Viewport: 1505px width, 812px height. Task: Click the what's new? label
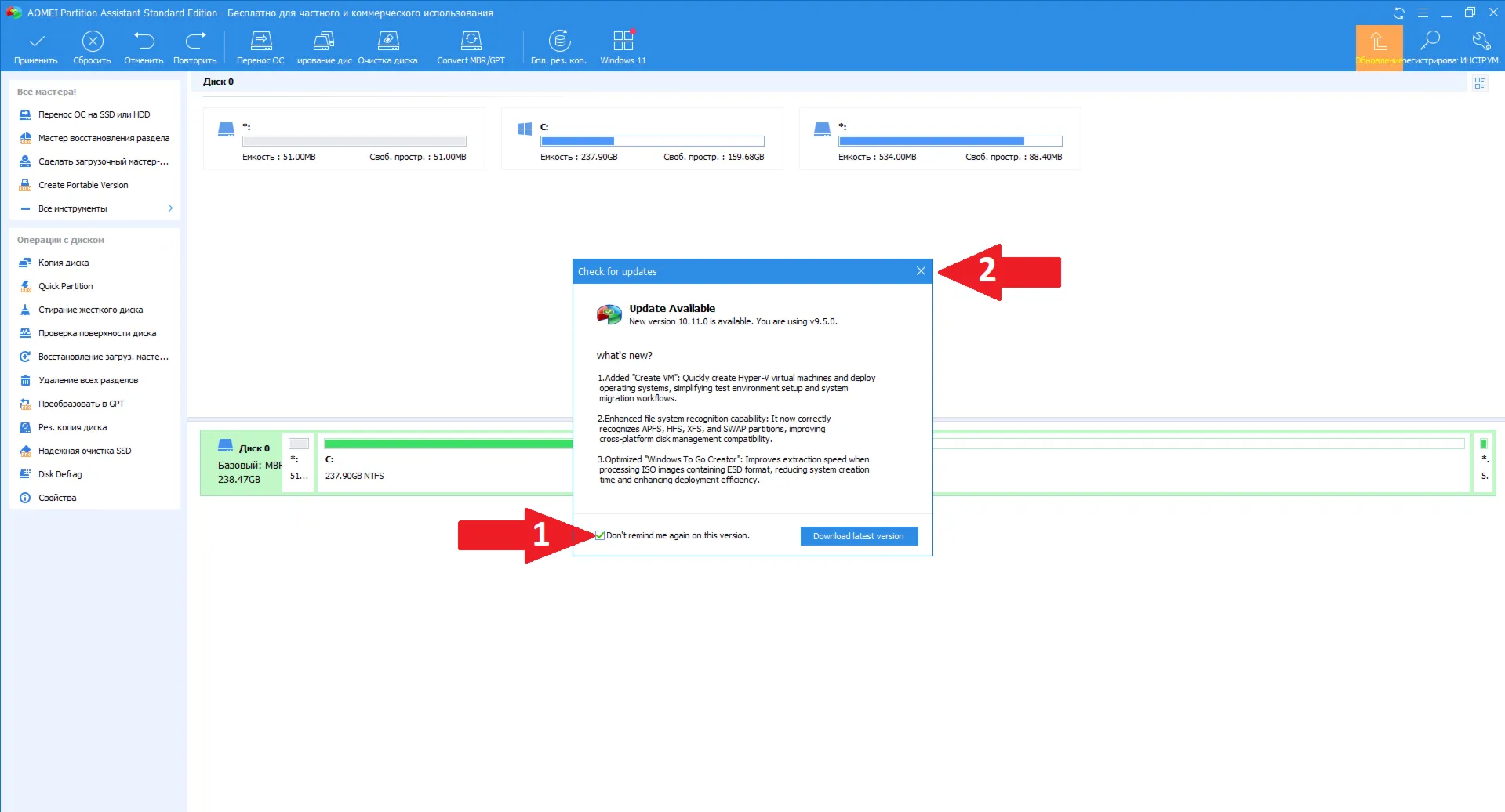point(624,355)
